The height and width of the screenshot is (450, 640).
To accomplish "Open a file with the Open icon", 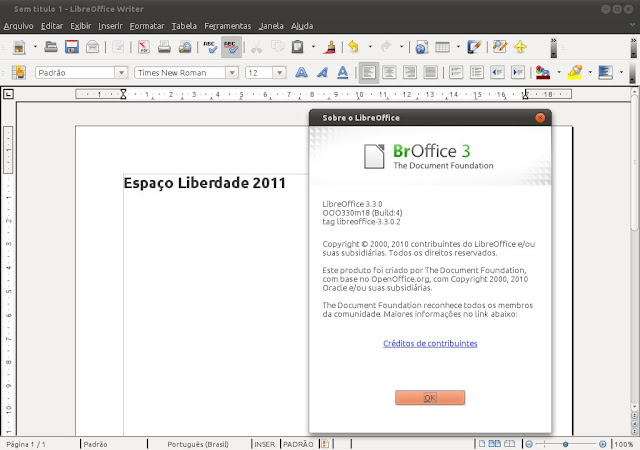I will 51,47.
